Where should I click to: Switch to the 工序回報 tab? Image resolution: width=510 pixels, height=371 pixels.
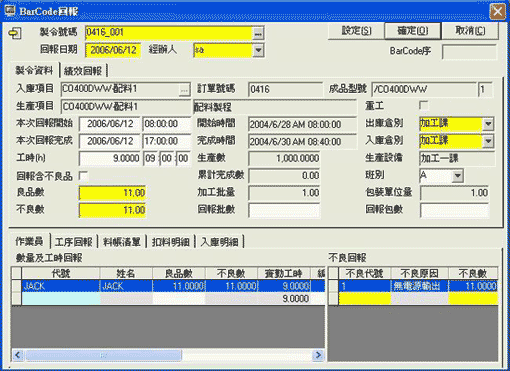tap(74, 242)
